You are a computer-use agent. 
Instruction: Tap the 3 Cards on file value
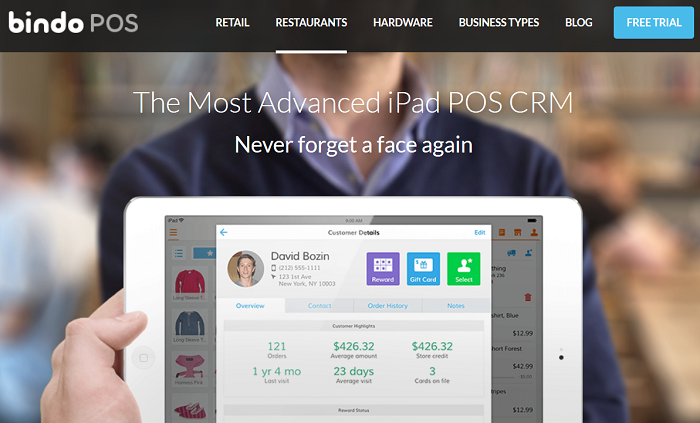point(432,371)
